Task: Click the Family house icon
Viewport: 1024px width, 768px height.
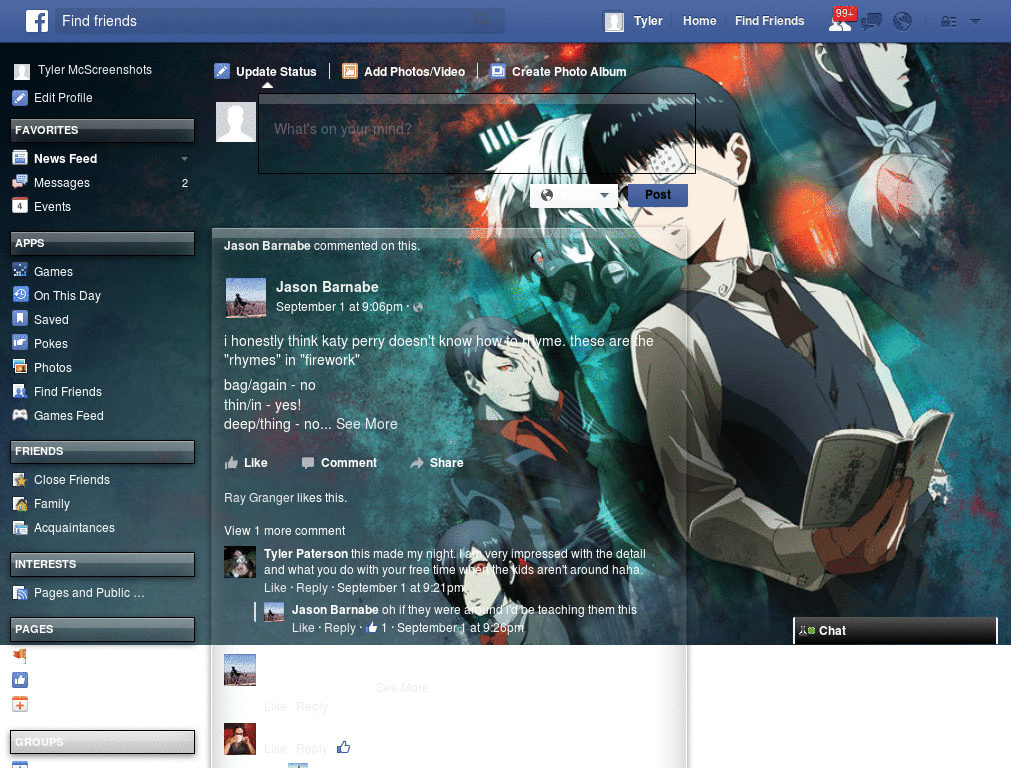Action: click(20, 504)
